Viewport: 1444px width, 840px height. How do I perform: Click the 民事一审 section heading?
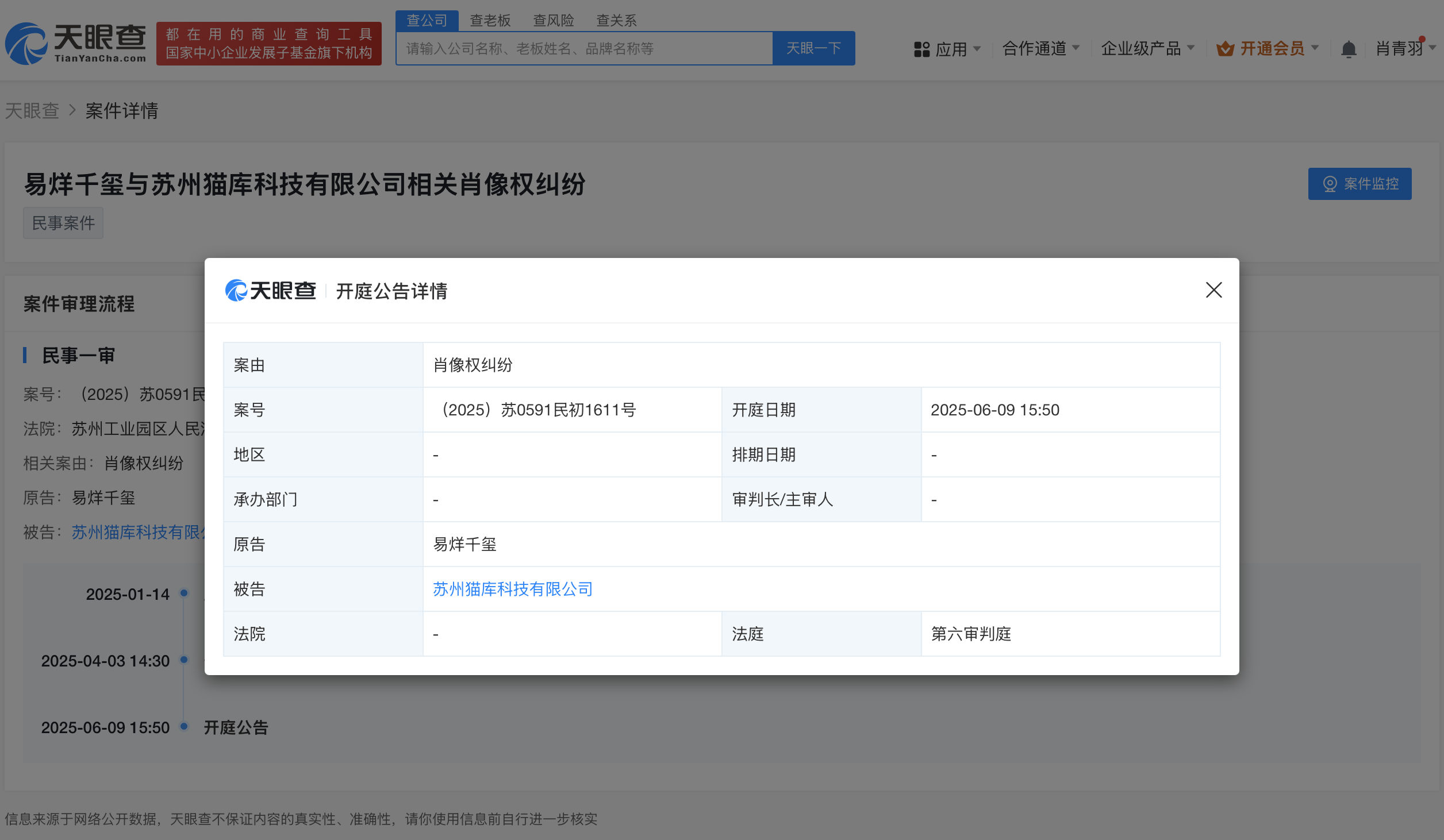[x=79, y=356]
